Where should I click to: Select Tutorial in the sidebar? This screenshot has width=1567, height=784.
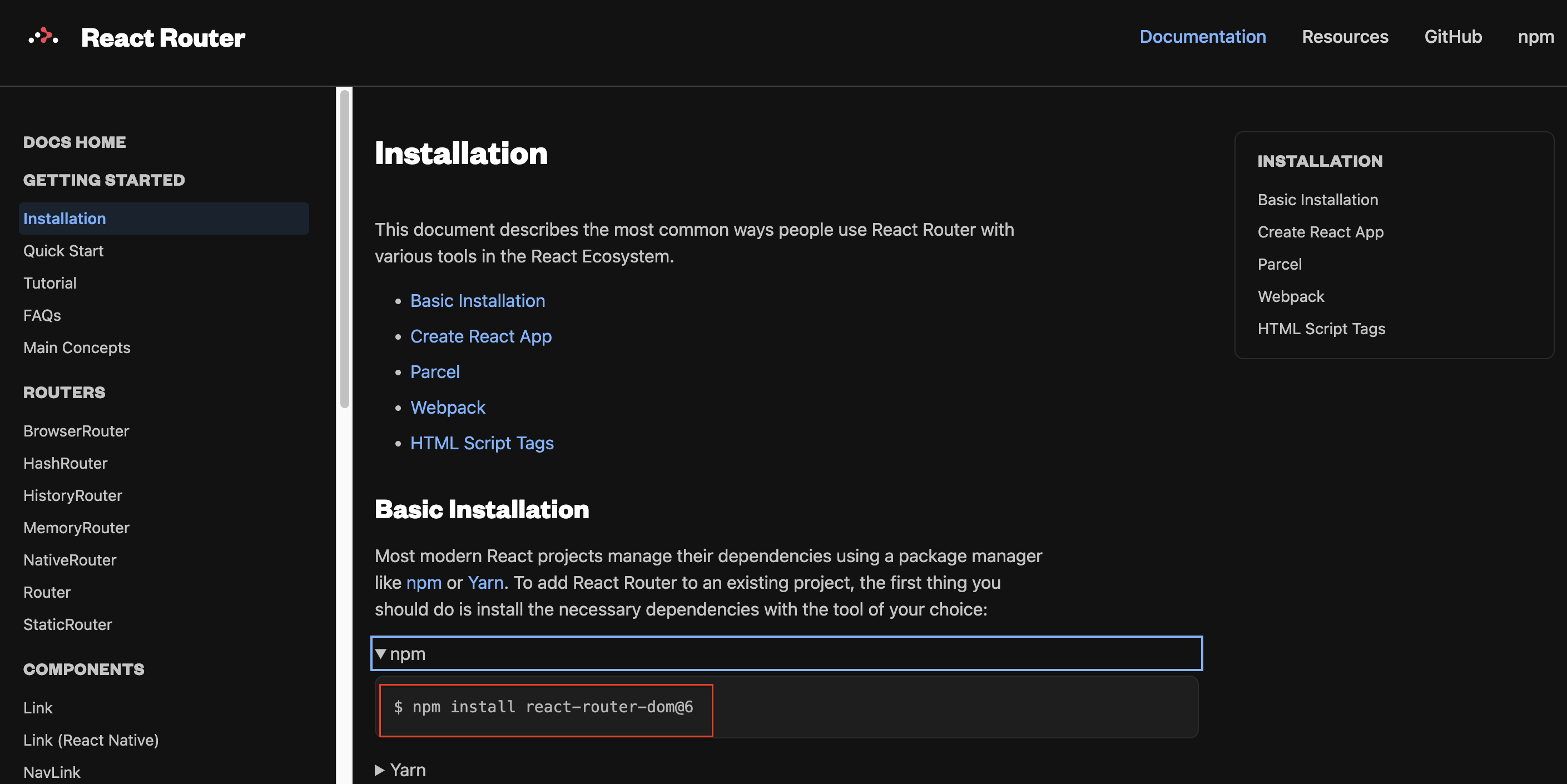coord(50,283)
